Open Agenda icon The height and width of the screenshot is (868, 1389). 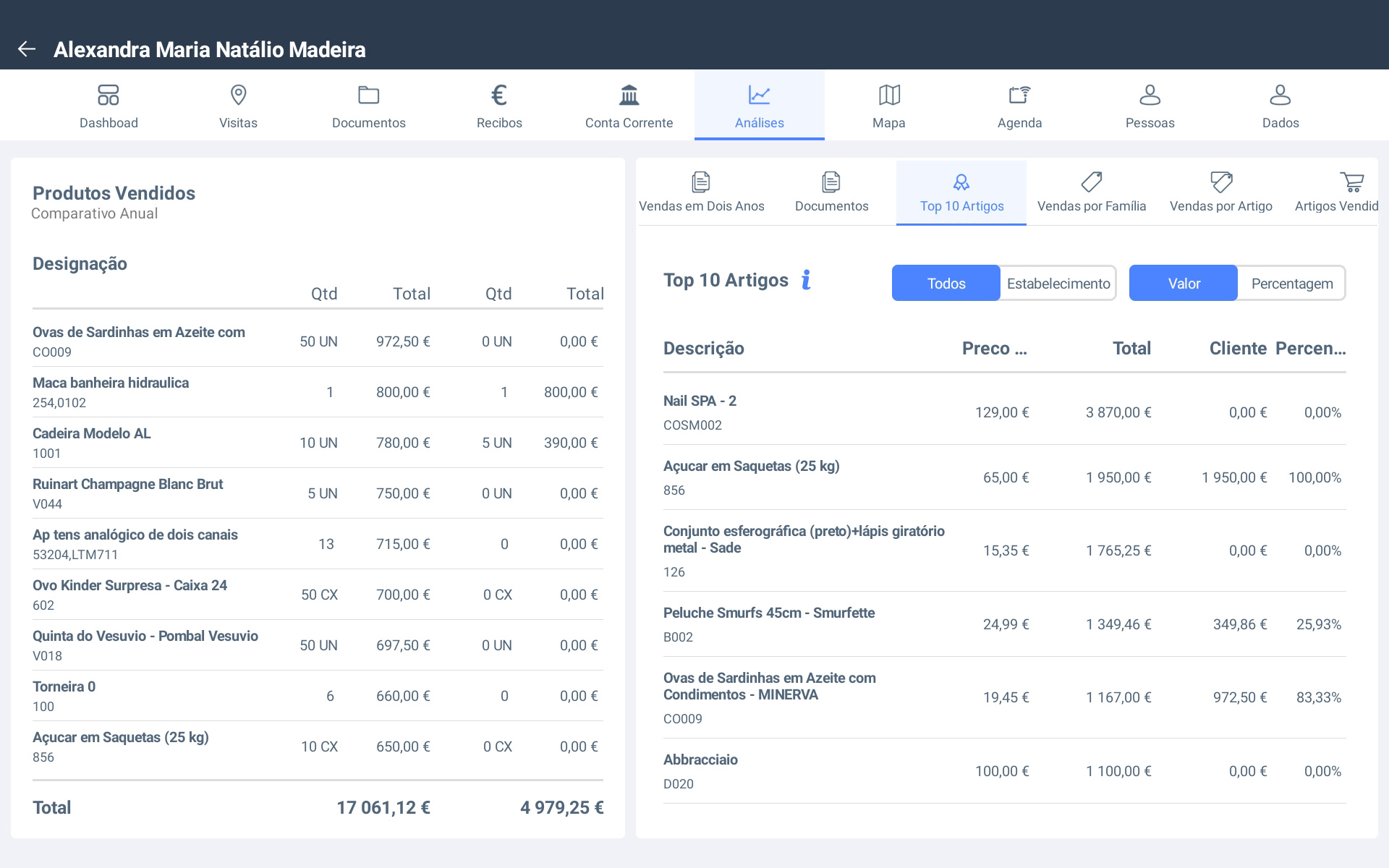[1019, 95]
